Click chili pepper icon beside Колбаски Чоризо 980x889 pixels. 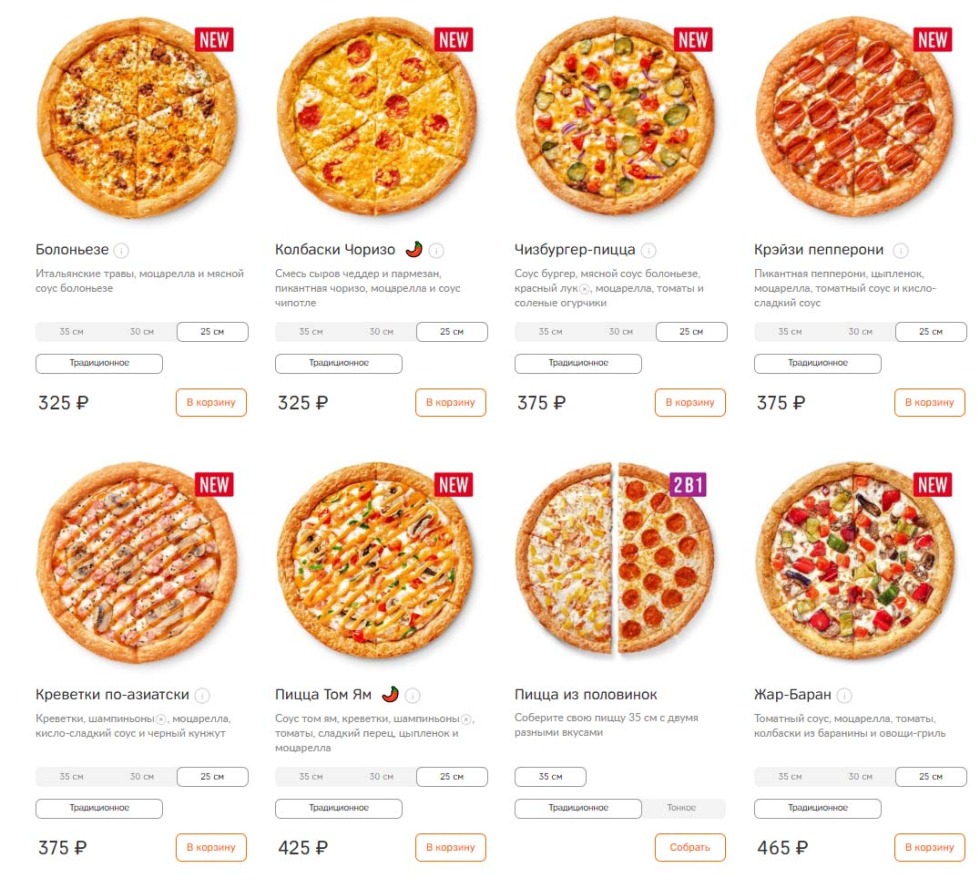[414, 249]
